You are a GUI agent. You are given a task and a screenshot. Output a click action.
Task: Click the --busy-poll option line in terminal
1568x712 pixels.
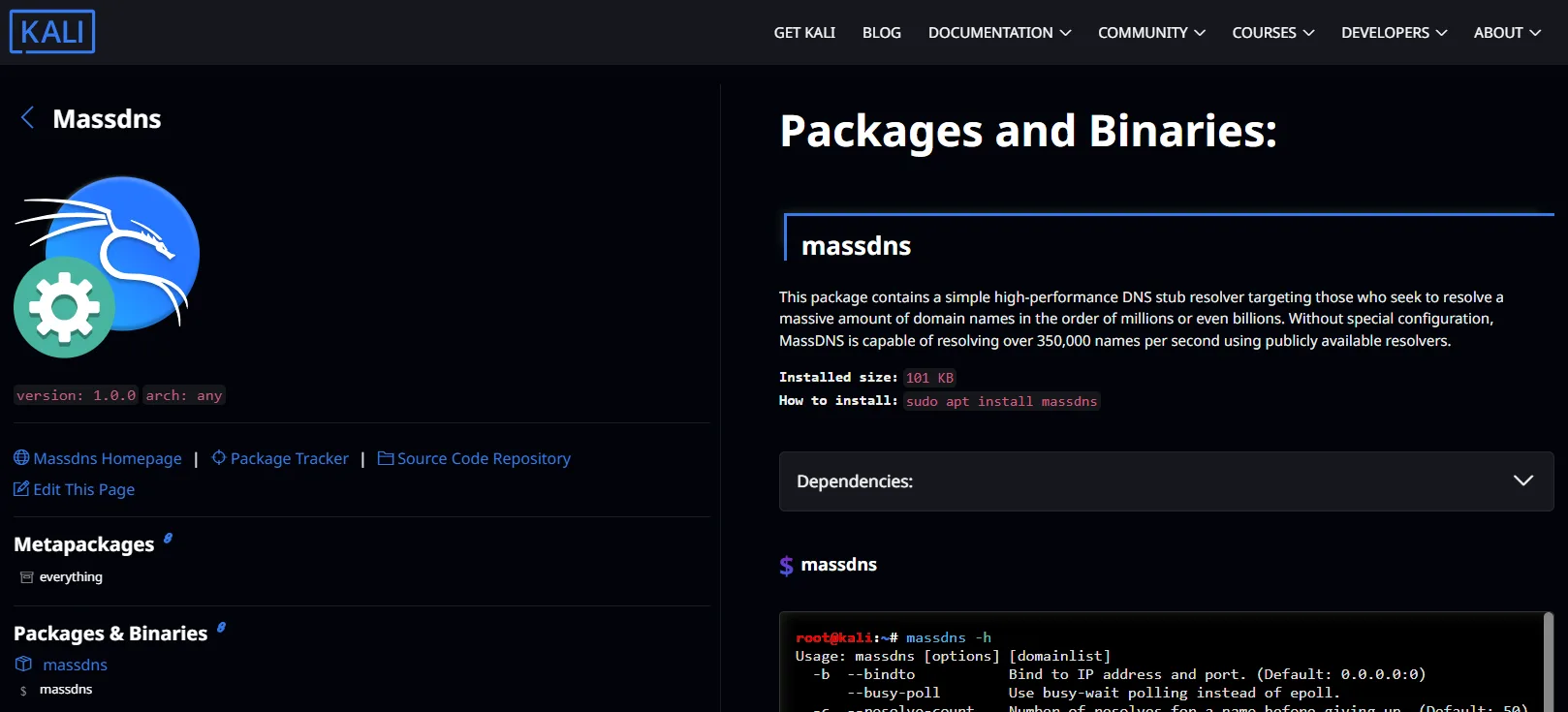[x=1093, y=693]
